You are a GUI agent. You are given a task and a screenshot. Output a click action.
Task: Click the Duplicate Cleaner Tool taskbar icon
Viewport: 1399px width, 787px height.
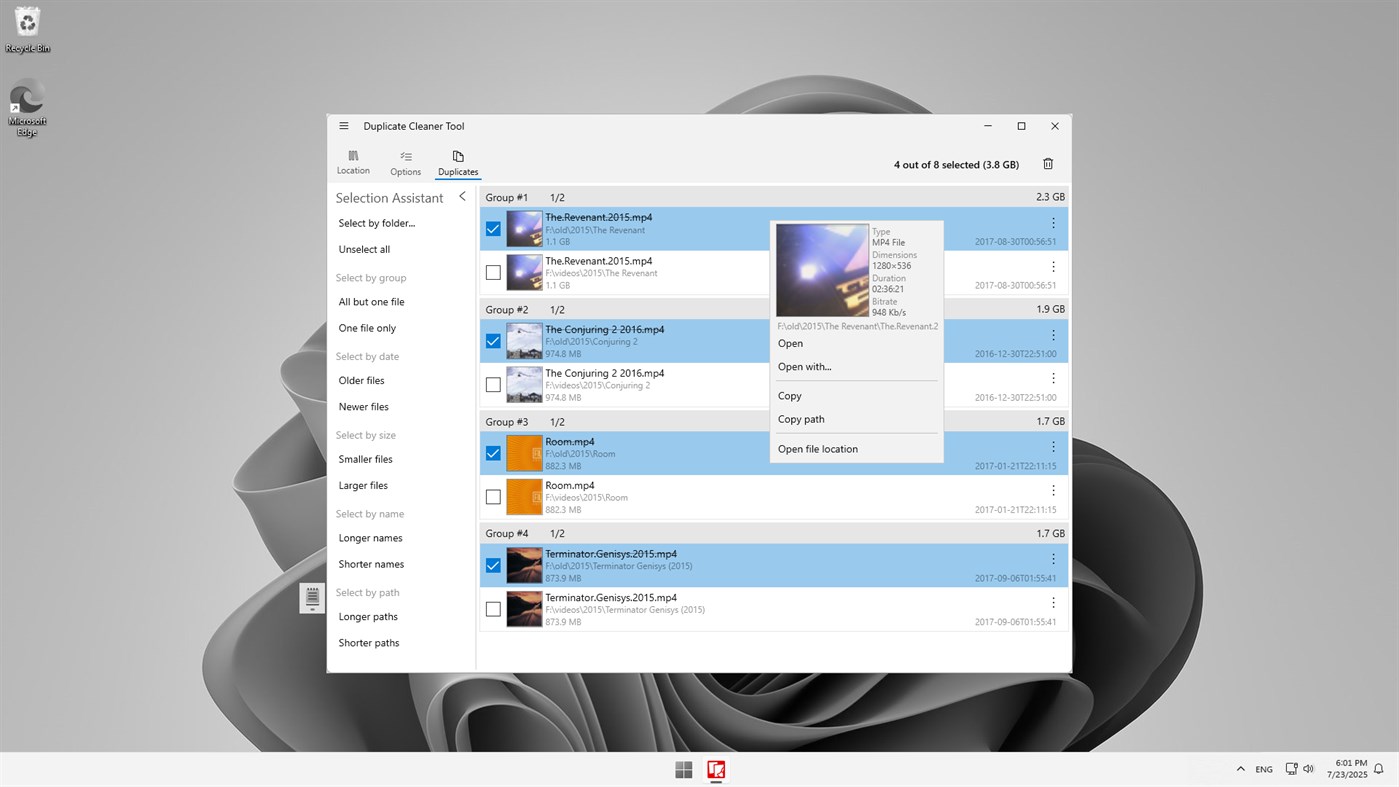click(x=716, y=769)
